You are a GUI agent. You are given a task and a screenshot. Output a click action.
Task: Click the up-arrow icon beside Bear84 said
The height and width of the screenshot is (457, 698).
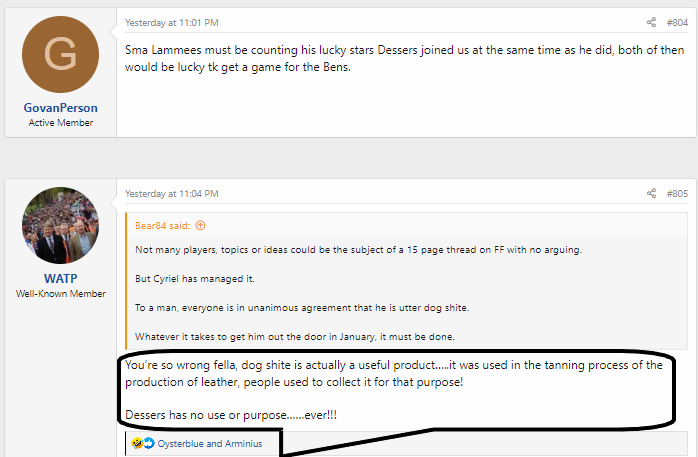coord(200,226)
